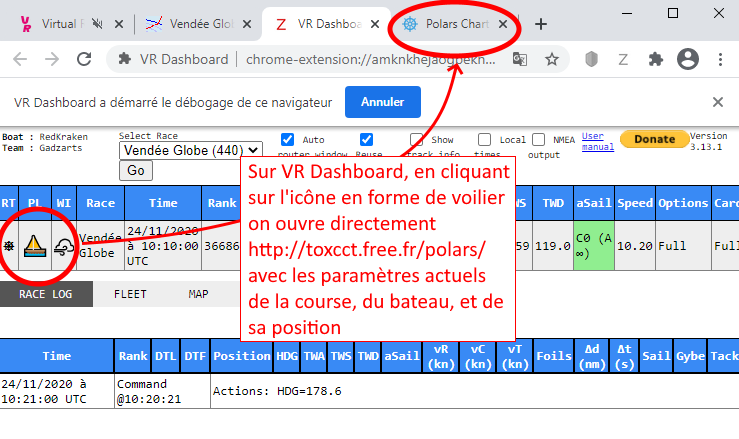The height and width of the screenshot is (439, 739).
Task: Enable the NMEA output checkbox
Action: coord(539,140)
